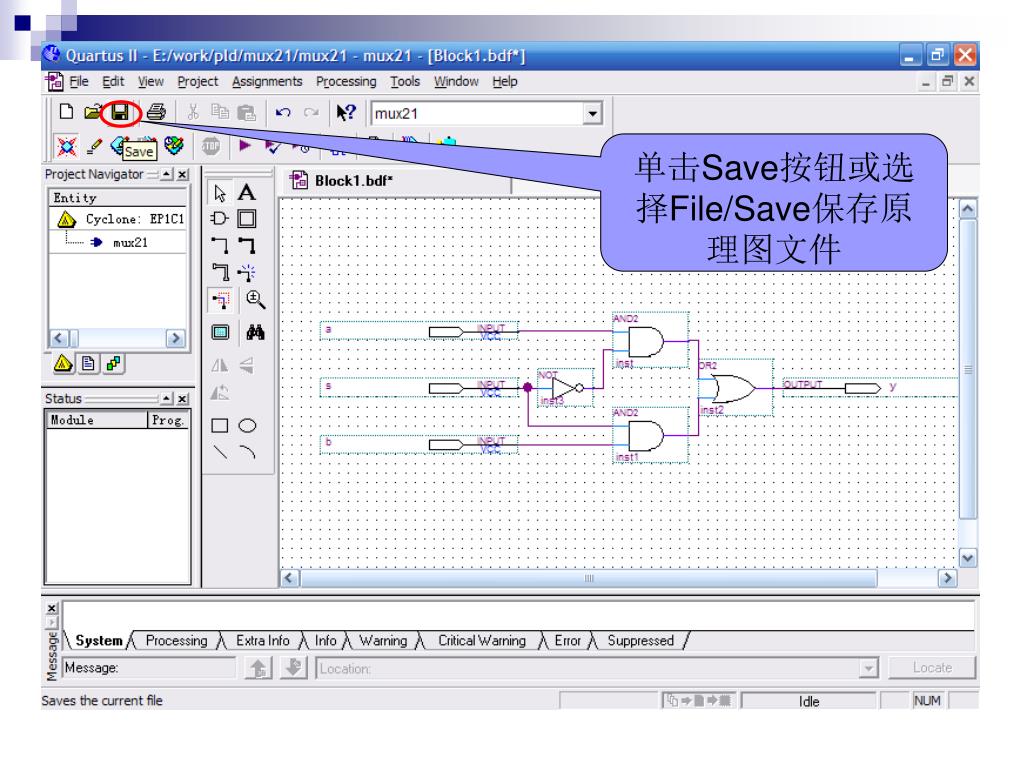Close the Status panel
Viewport: 1024px width, 768px height.
pos(183,398)
